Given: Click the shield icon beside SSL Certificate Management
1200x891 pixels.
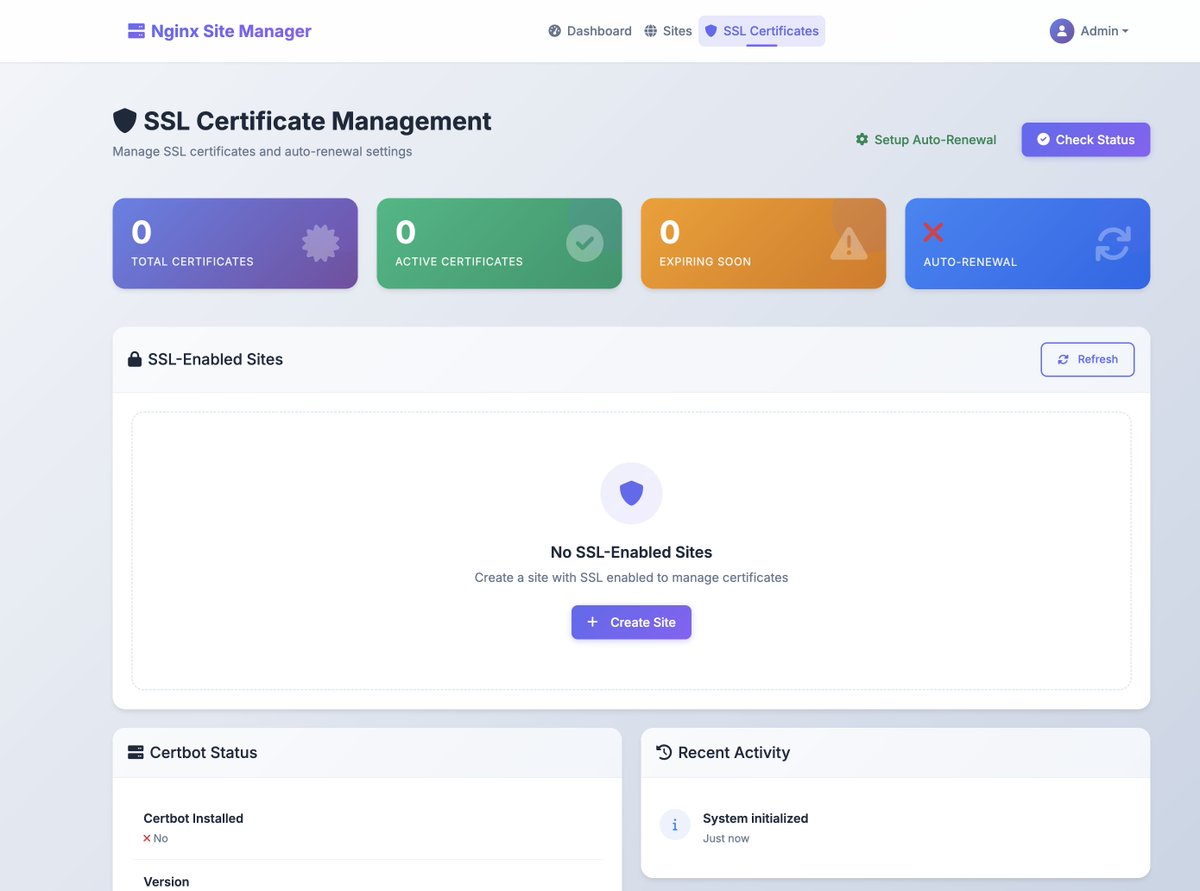Looking at the screenshot, I should tap(125, 121).
